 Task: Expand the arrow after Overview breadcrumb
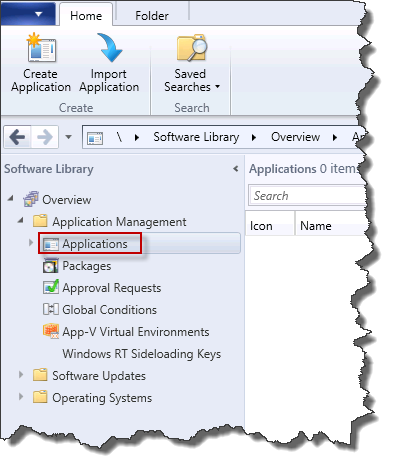click(335, 137)
